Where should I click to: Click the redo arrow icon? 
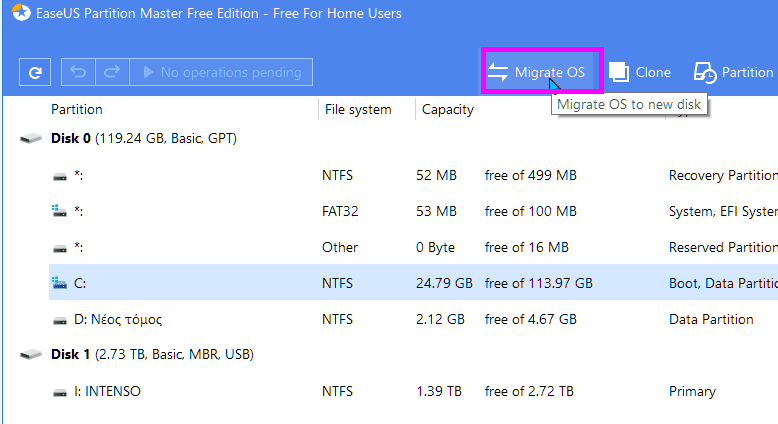[x=112, y=72]
